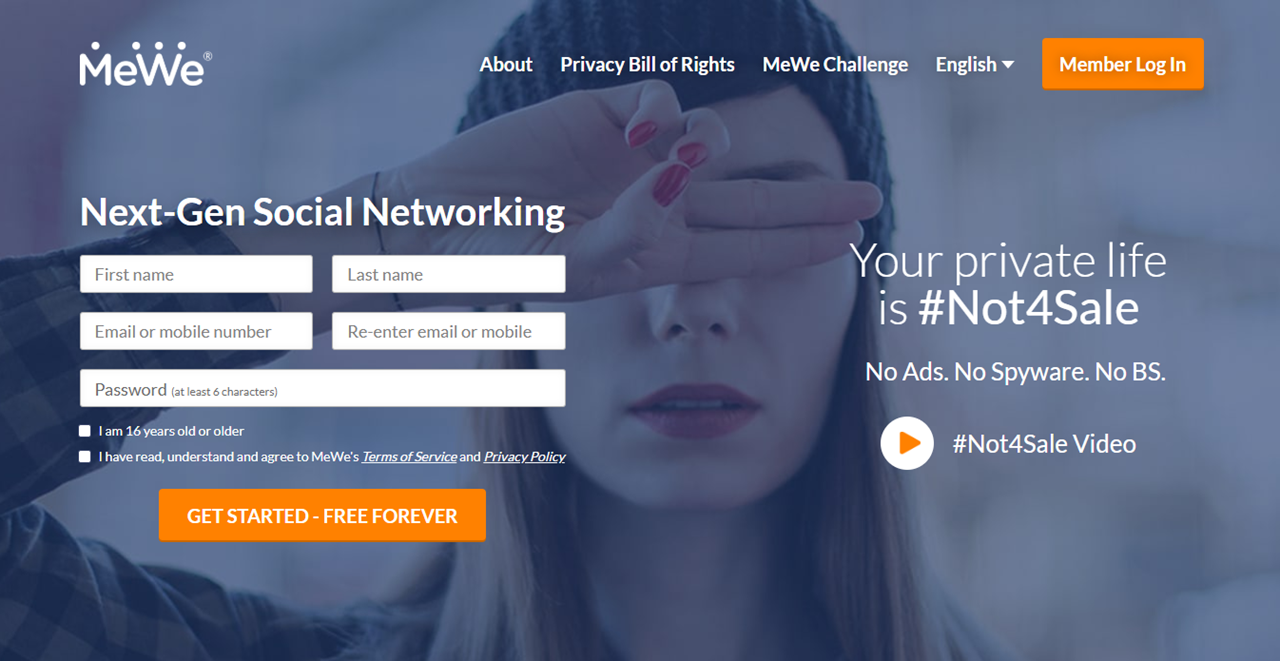The width and height of the screenshot is (1280, 661).
Task: Click Get Started - Free Forever
Action: pyautogui.click(x=322, y=515)
